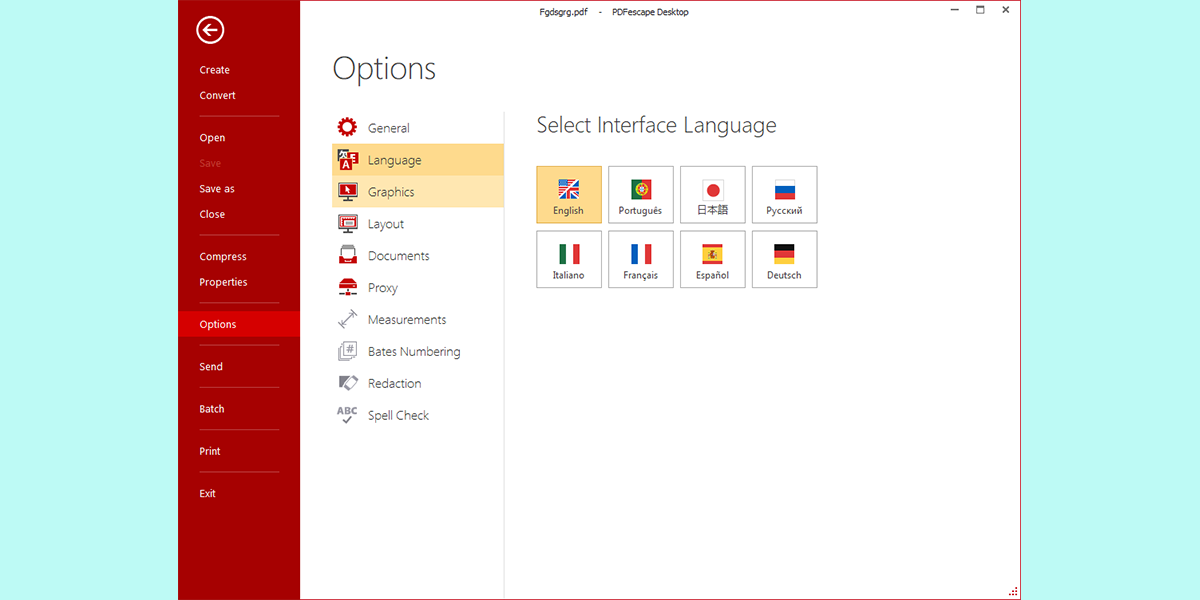The image size is (1200, 600).
Task: Open Bates Numbering icon
Action: 347,352
